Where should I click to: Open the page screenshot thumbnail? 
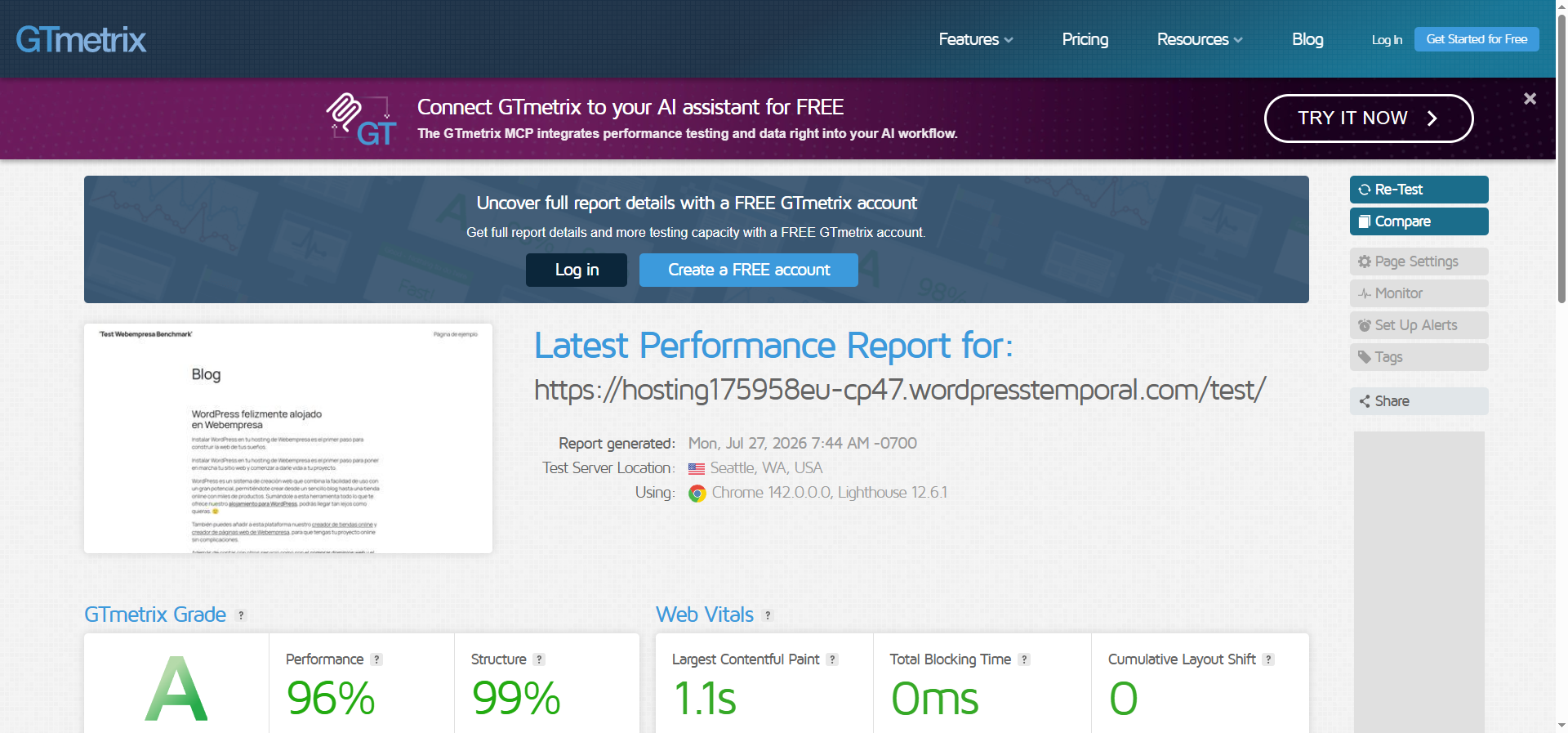point(288,438)
